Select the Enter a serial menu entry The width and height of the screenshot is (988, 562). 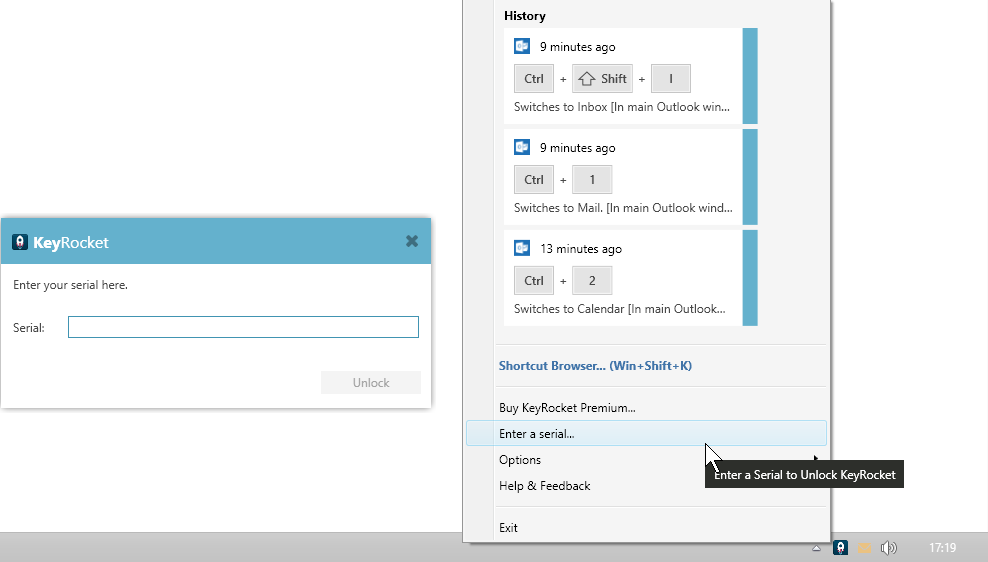coord(646,433)
